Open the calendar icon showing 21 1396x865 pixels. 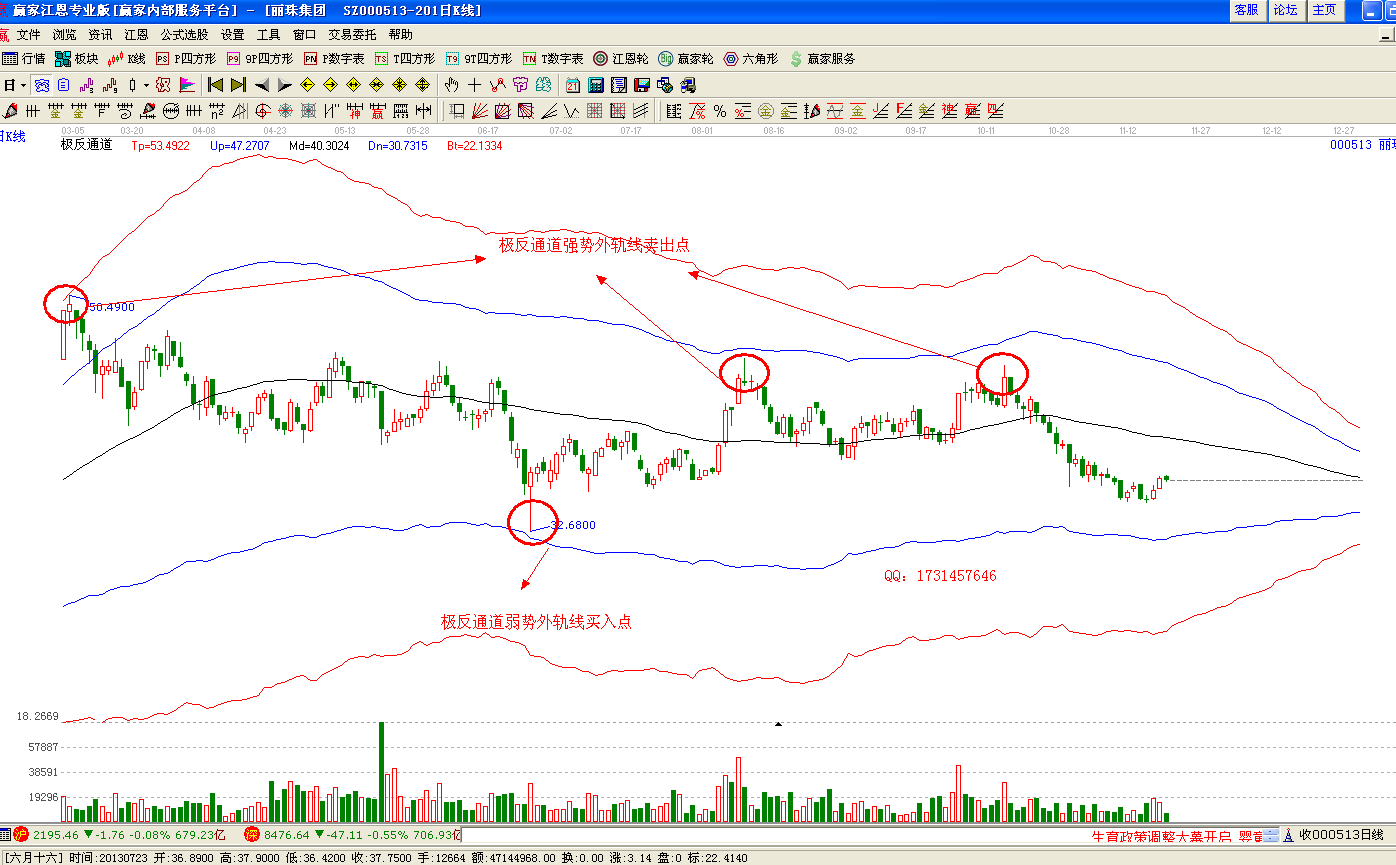coord(573,85)
